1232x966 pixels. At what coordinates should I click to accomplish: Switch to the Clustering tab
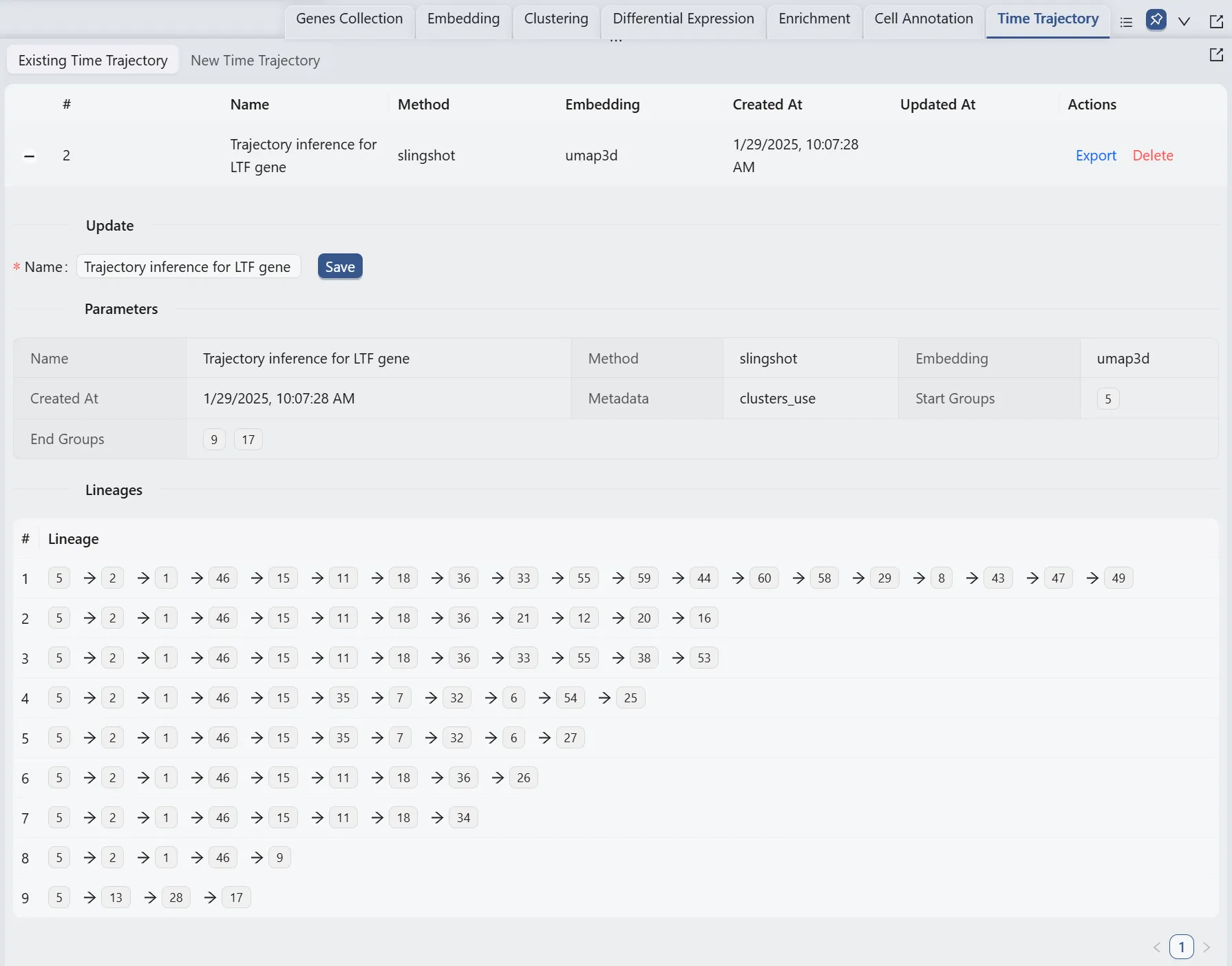555,19
